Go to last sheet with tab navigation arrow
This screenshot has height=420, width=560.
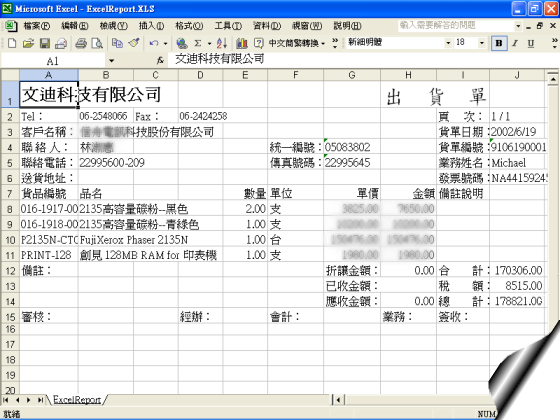tap(41, 400)
